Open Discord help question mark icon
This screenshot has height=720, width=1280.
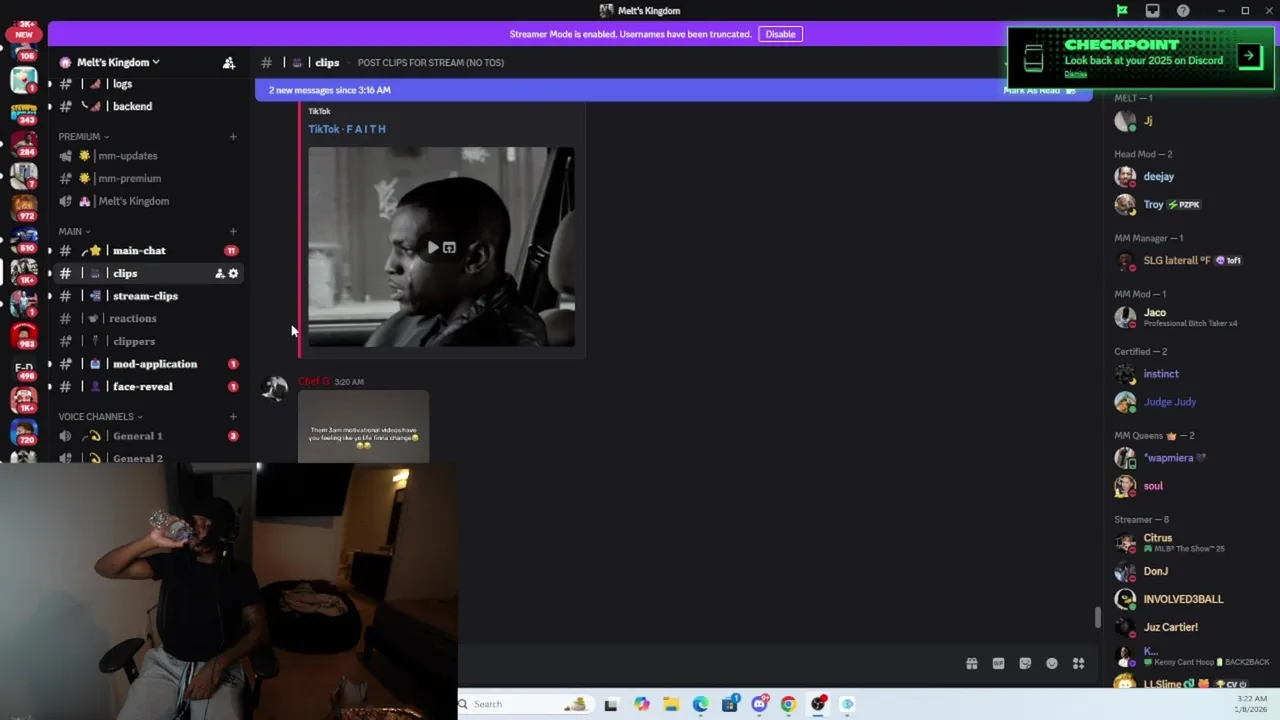(x=1184, y=11)
